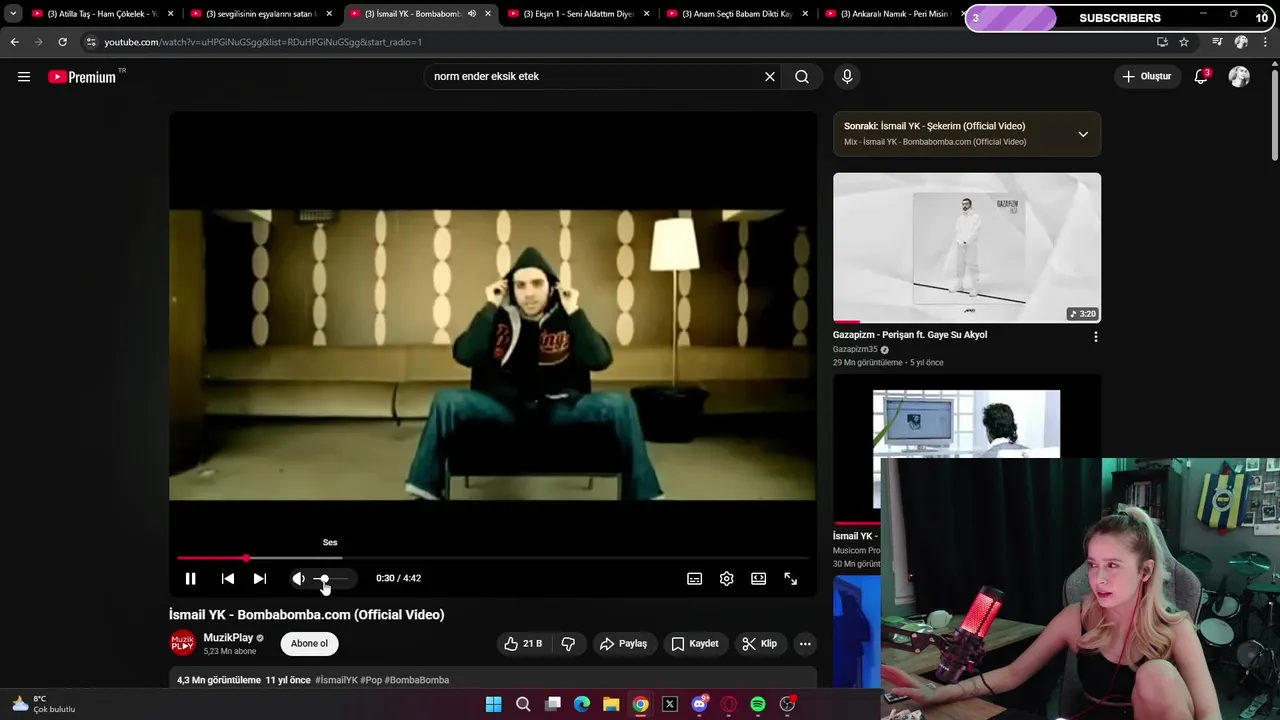
Task: Open the Windows Start menu
Action: pyautogui.click(x=493, y=705)
